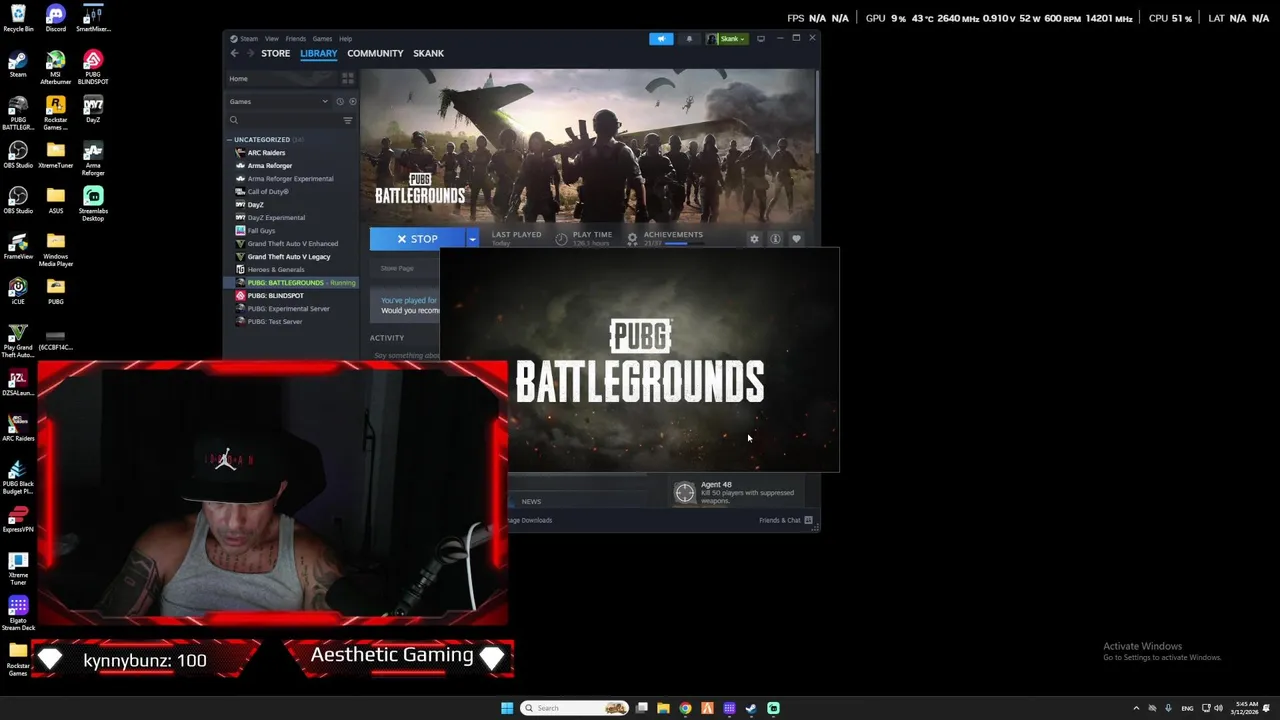
Task: Open File Explorer from the taskbar
Action: point(663,708)
